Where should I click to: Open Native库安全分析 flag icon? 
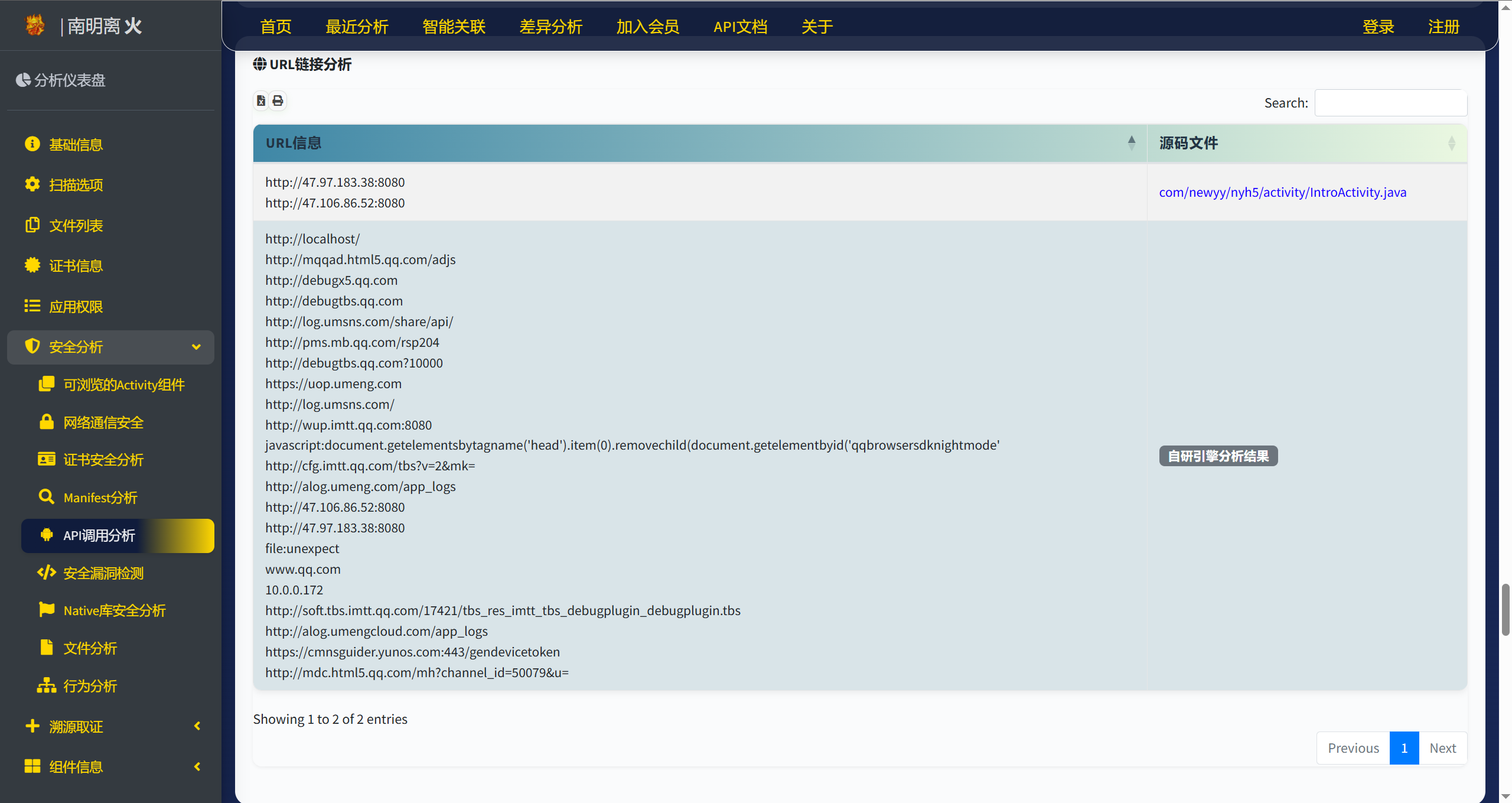[47, 610]
